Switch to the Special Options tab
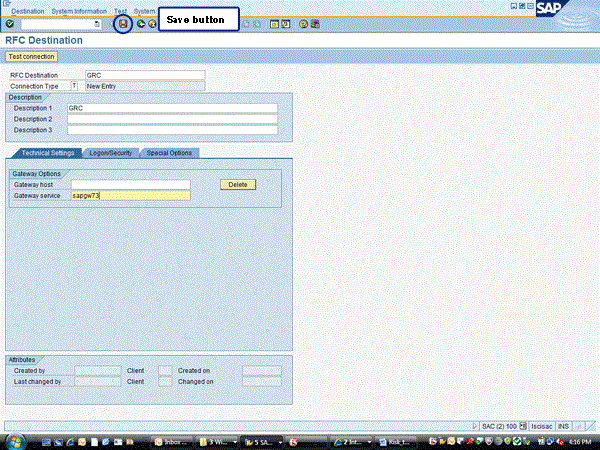The width and height of the screenshot is (600, 450). tap(169, 153)
